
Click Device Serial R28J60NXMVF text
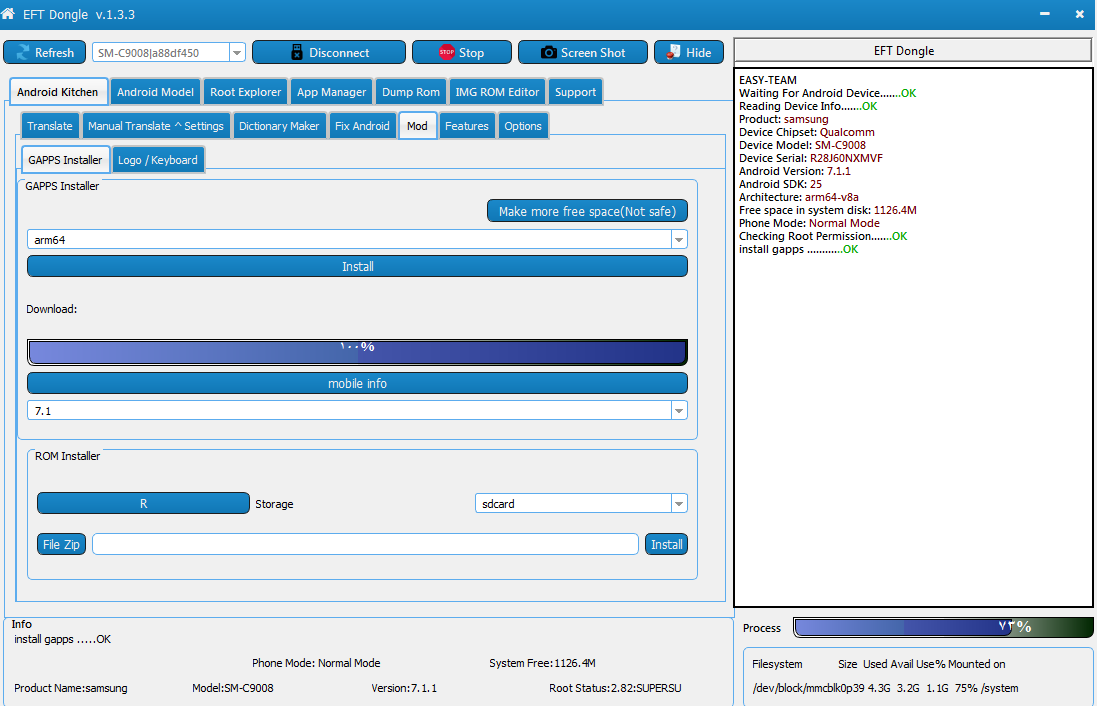[x=811, y=158]
